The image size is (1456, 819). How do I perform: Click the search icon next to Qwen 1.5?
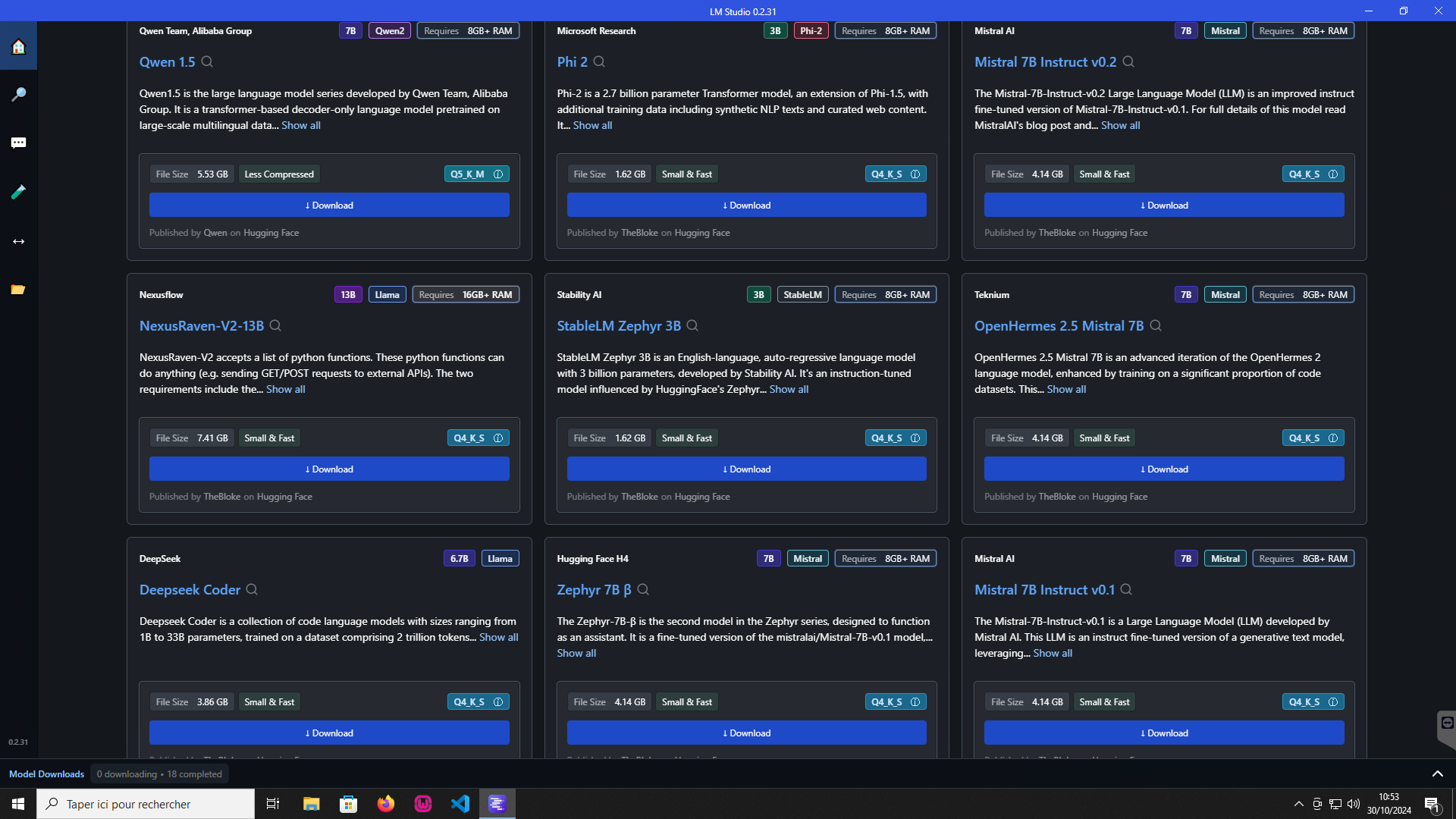click(x=207, y=61)
